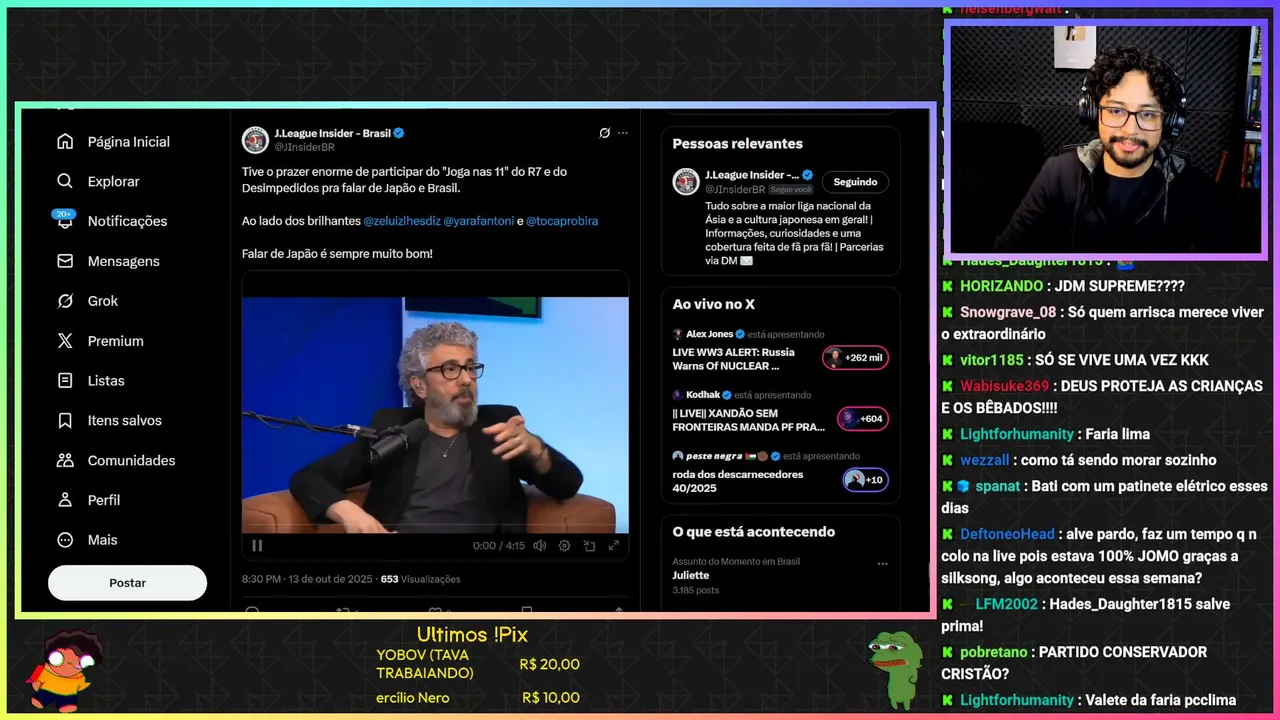This screenshot has height=720, width=1280.
Task: Click chat username spanat
Action: click(998, 486)
